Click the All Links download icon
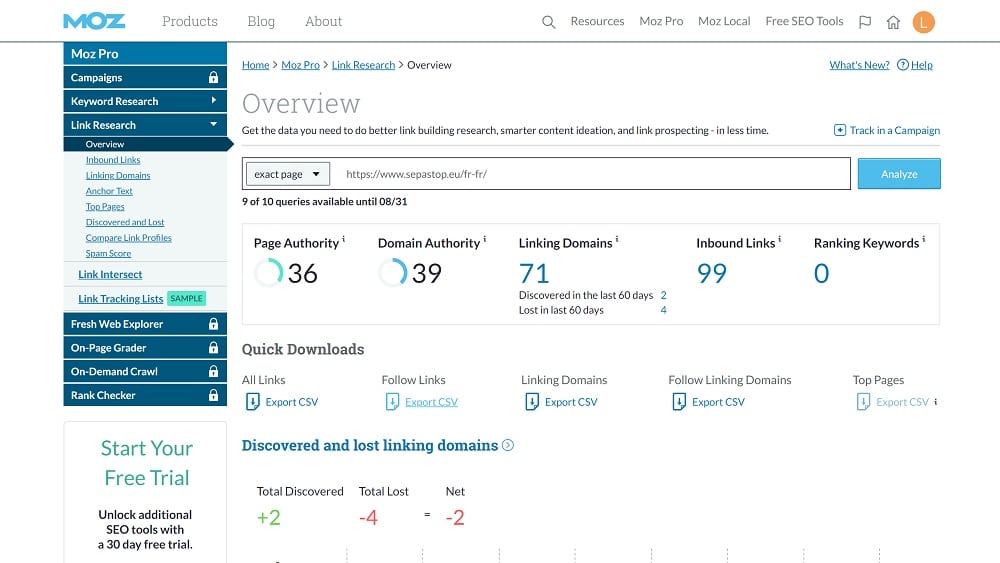1000x563 pixels. (x=253, y=402)
